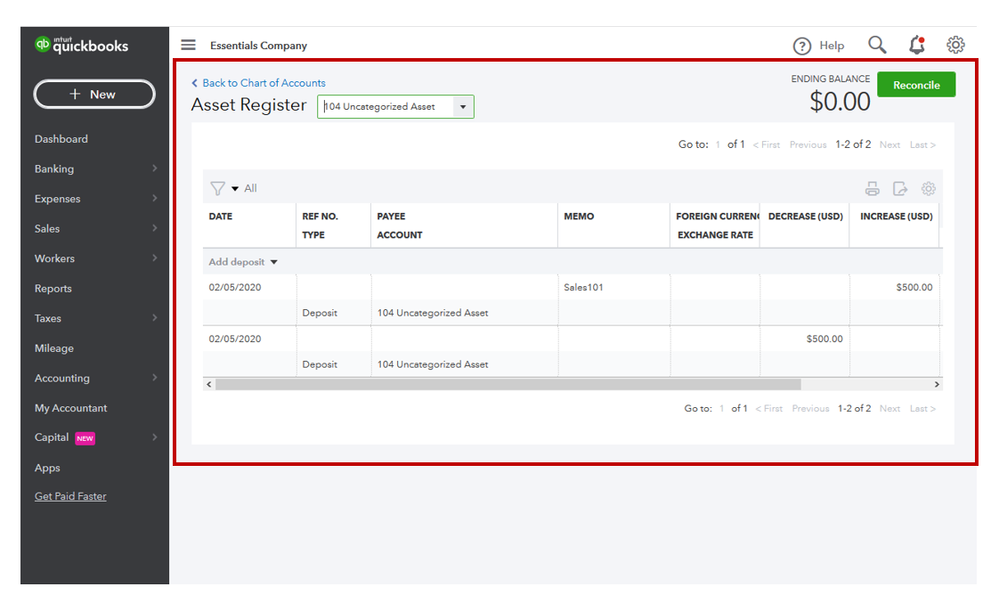Viewport: 999px width, 605px height.
Task: Open Mileage in the sidebar
Action: 54,348
